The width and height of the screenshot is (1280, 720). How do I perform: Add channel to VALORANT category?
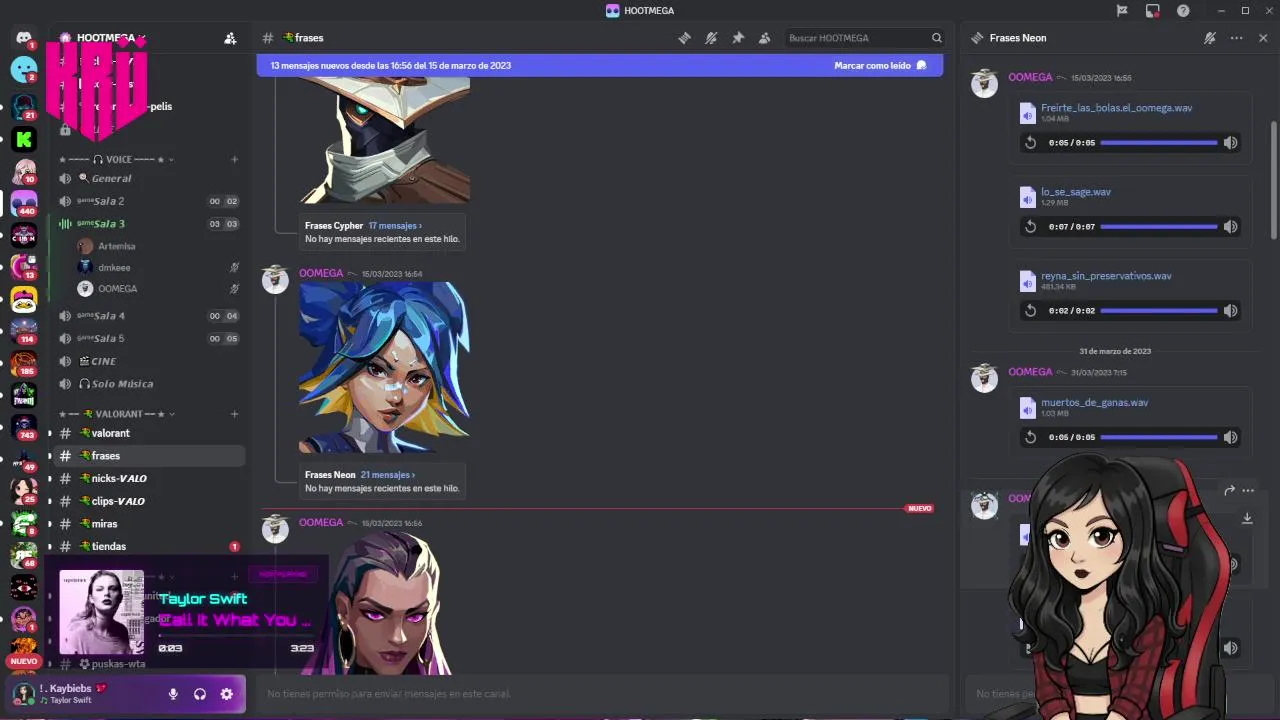pyautogui.click(x=235, y=414)
